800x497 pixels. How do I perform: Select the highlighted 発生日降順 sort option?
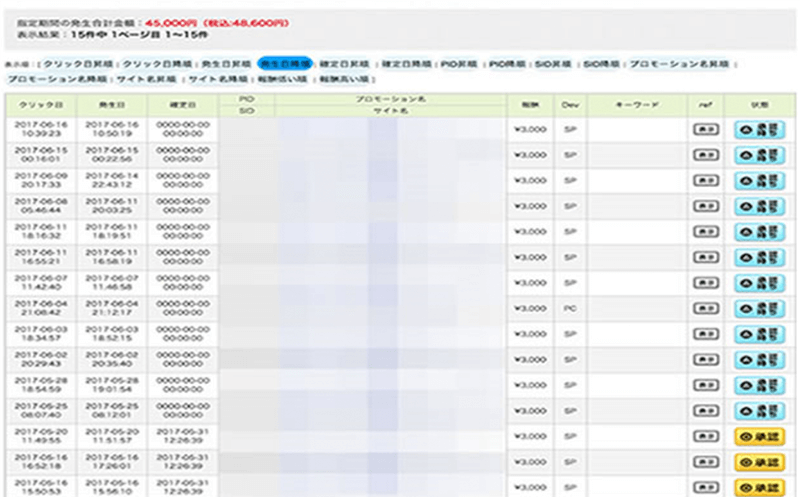[x=285, y=63]
